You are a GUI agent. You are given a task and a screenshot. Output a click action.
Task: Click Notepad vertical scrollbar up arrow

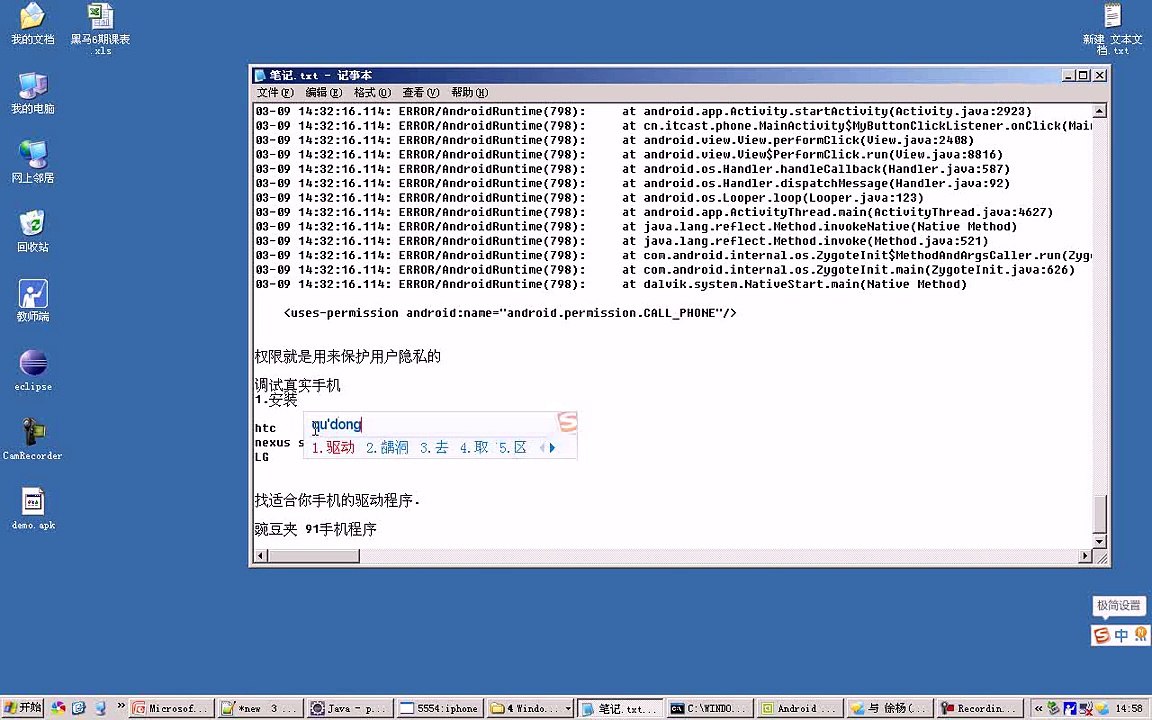[1099, 111]
